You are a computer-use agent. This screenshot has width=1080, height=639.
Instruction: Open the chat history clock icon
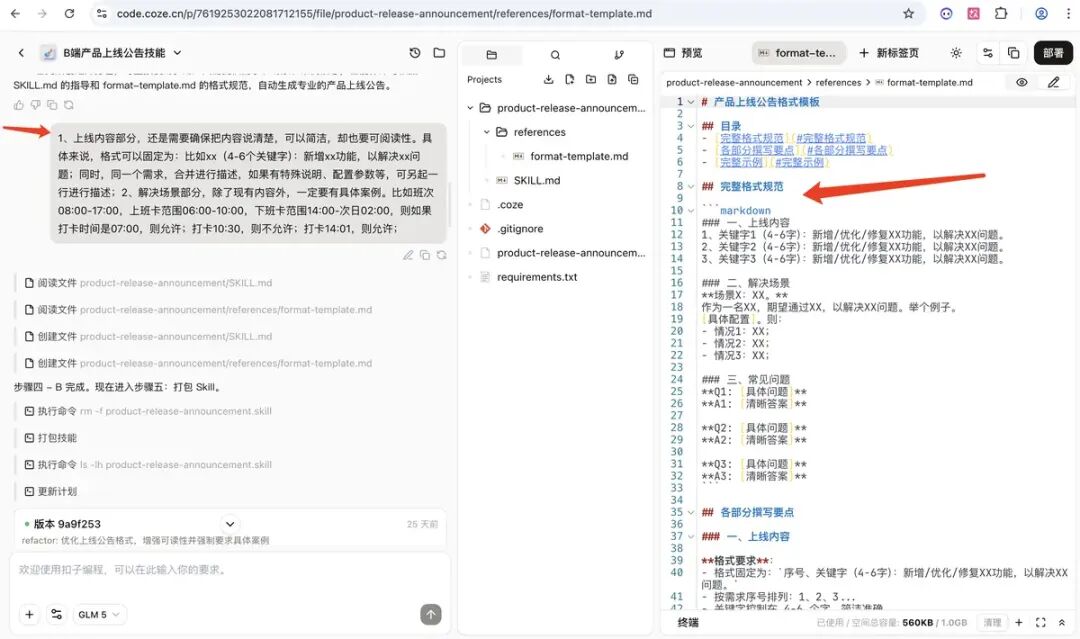pyautogui.click(x=415, y=52)
